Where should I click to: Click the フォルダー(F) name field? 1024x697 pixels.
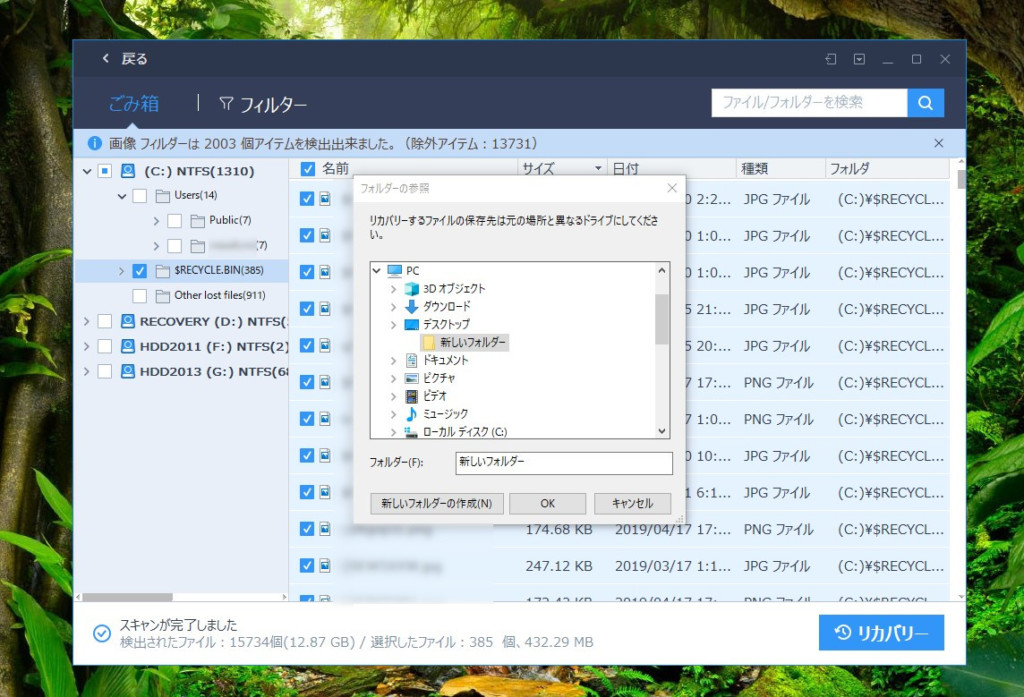pos(564,462)
